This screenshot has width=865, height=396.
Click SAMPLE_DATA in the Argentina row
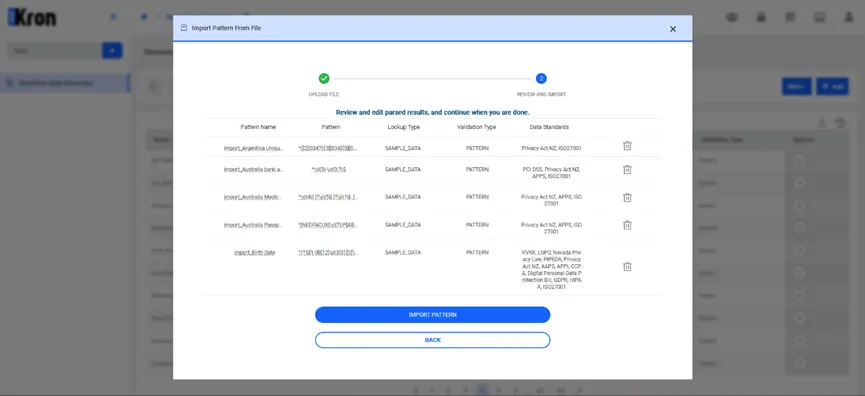pos(403,148)
